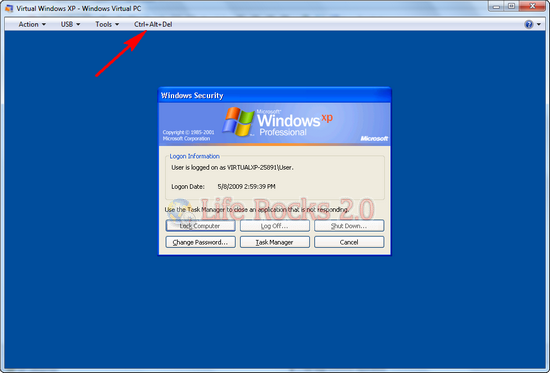Click 'User is logged on as VIRTUALXP-25891\User.' text
Image resolution: width=550 pixels, height=373 pixels.
pos(232,168)
